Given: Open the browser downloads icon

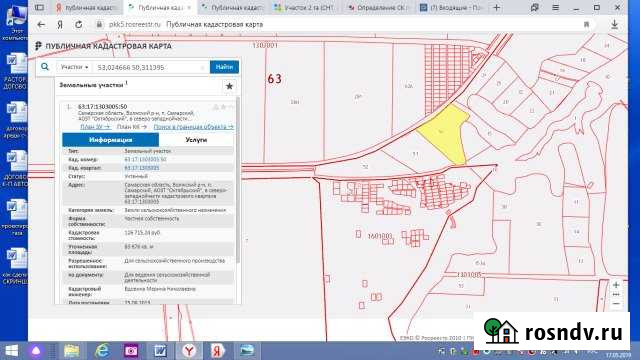Looking at the screenshot, I should 614,24.
